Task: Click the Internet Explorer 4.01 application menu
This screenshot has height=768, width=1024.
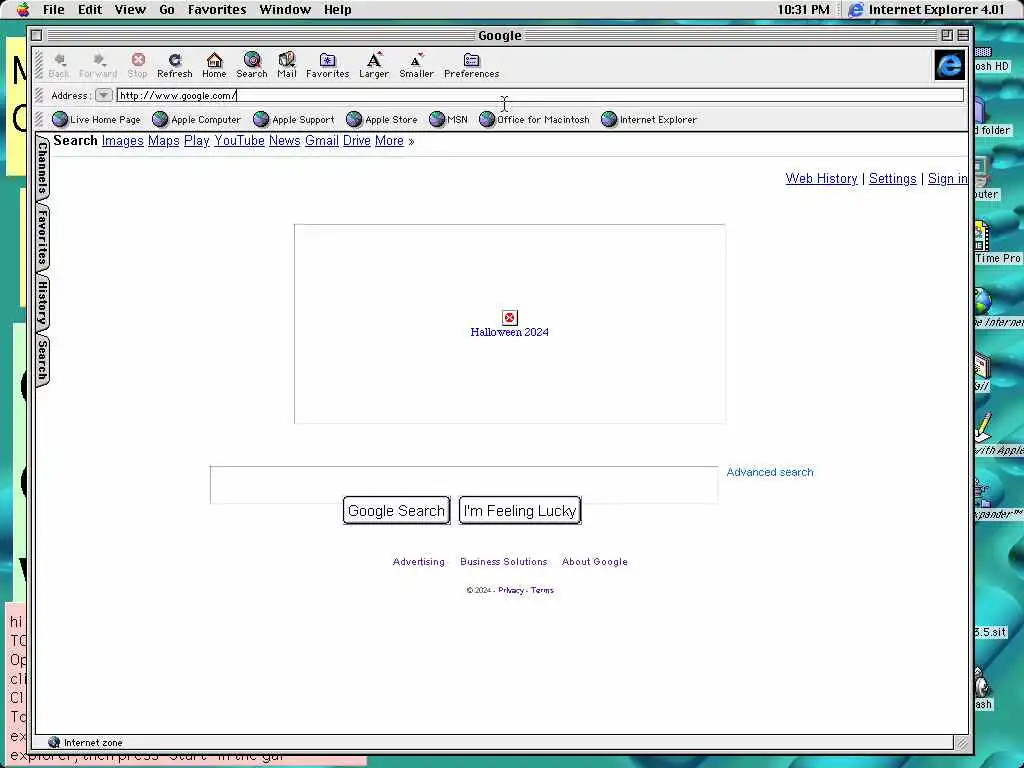Action: pos(927,9)
